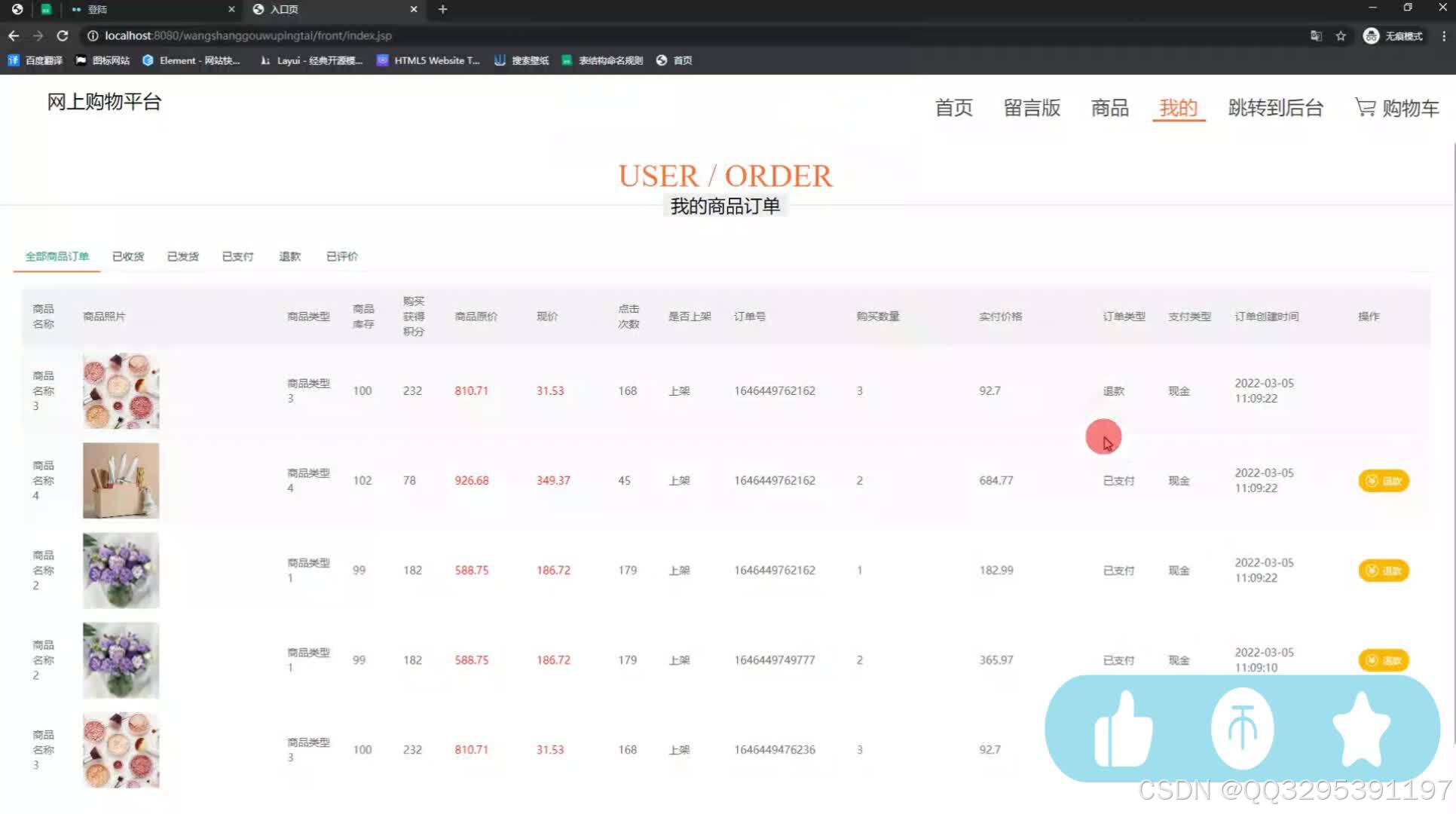
Task: Open the 搜索壁纸 bookmark
Action: pos(522,60)
